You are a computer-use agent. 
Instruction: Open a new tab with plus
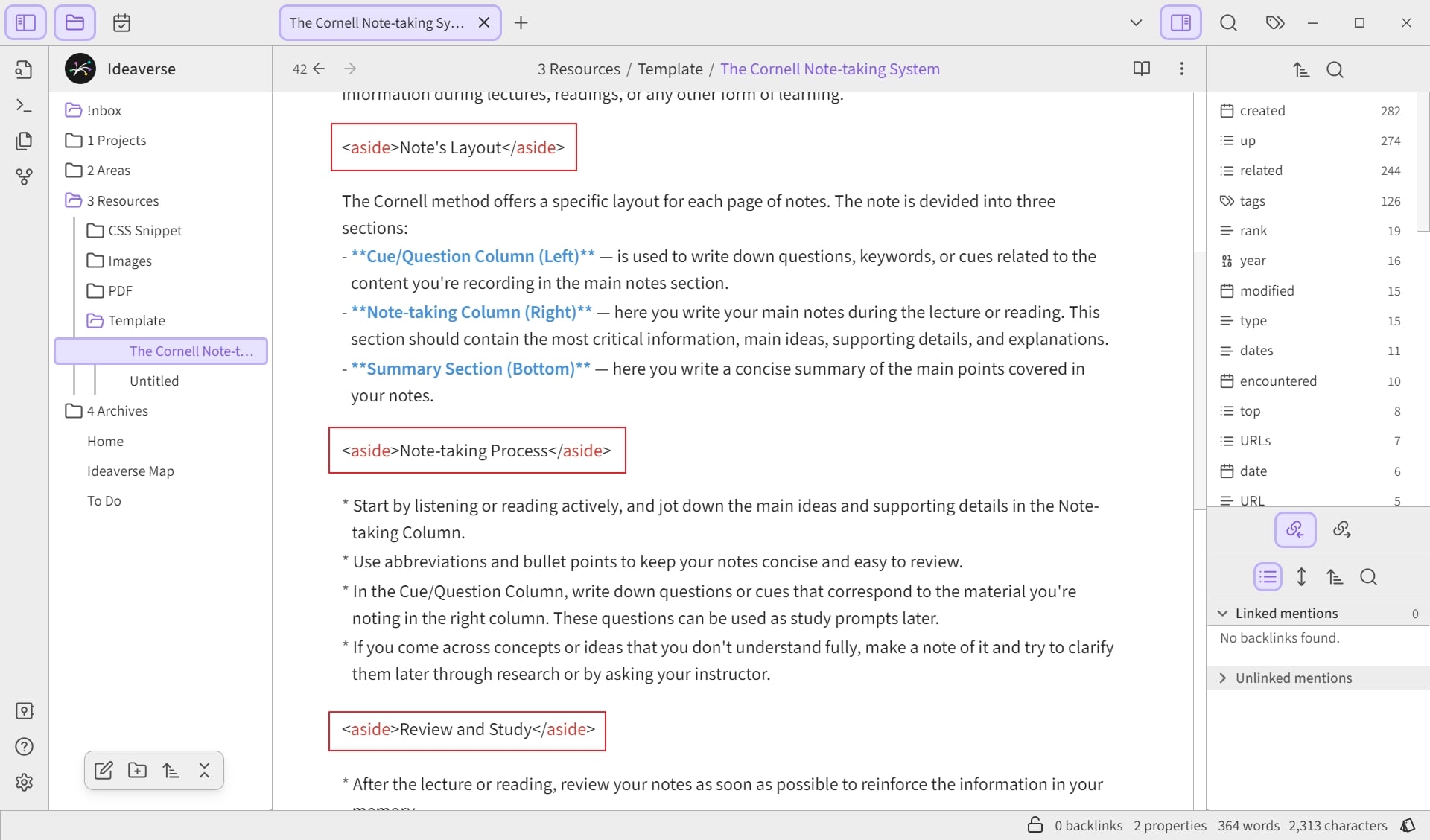(521, 22)
